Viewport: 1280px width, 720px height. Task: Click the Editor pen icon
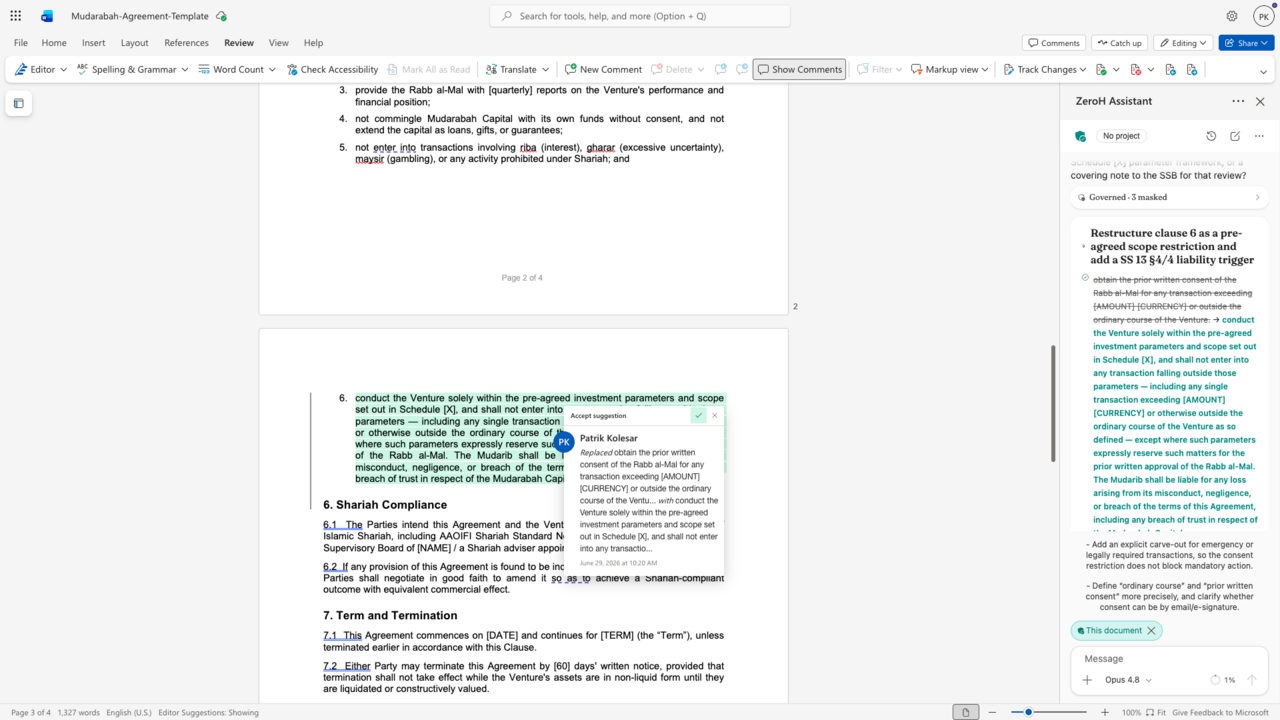pyautogui.click(x=21, y=69)
